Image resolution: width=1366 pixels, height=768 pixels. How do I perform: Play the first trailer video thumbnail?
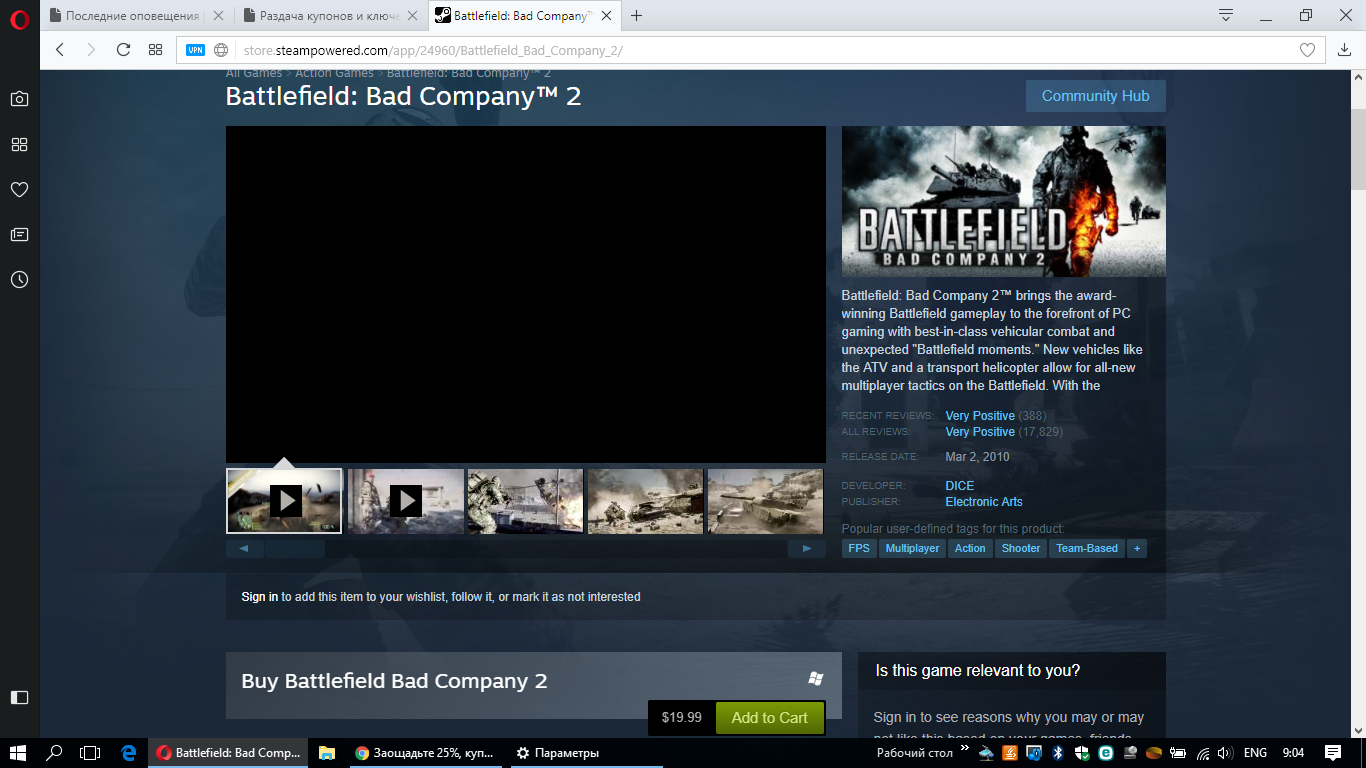(284, 501)
